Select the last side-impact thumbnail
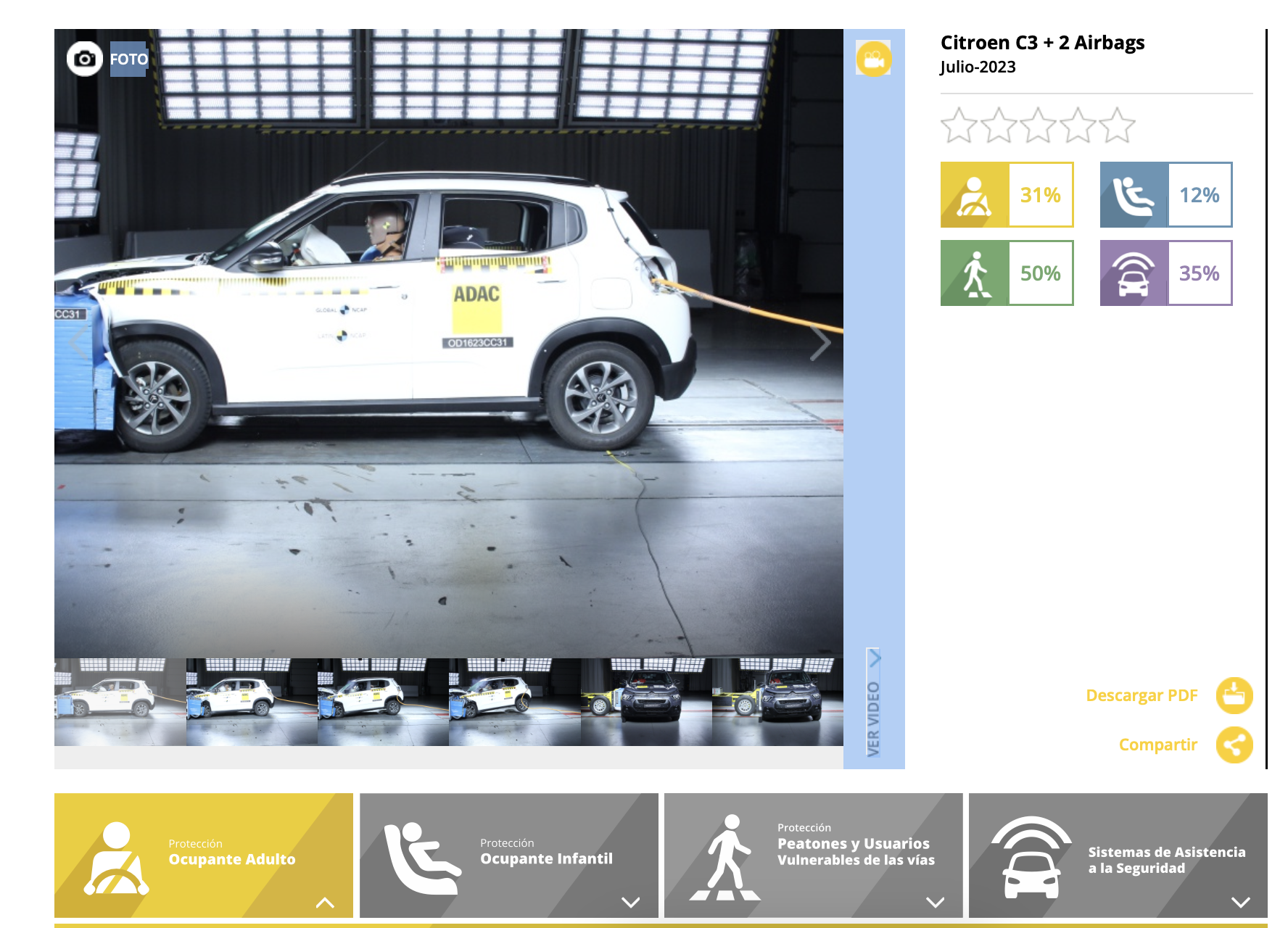The height and width of the screenshot is (928, 1288). coord(777,701)
